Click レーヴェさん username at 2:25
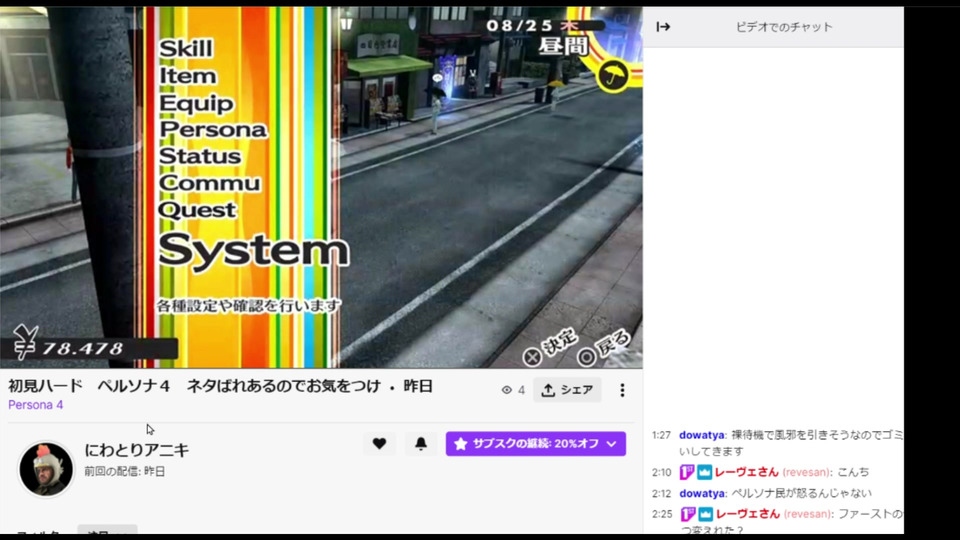The height and width of the screenshot is (540, 960). click(x=748, y=514)
